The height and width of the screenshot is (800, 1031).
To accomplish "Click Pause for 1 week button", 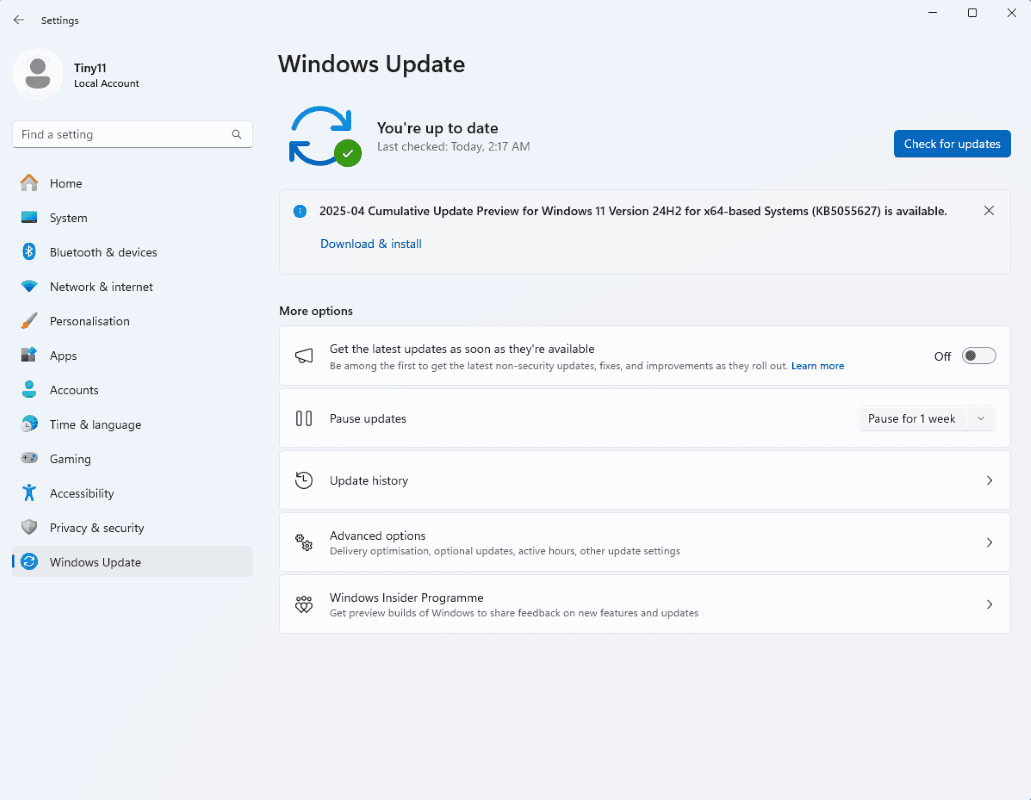I will 911,419.
